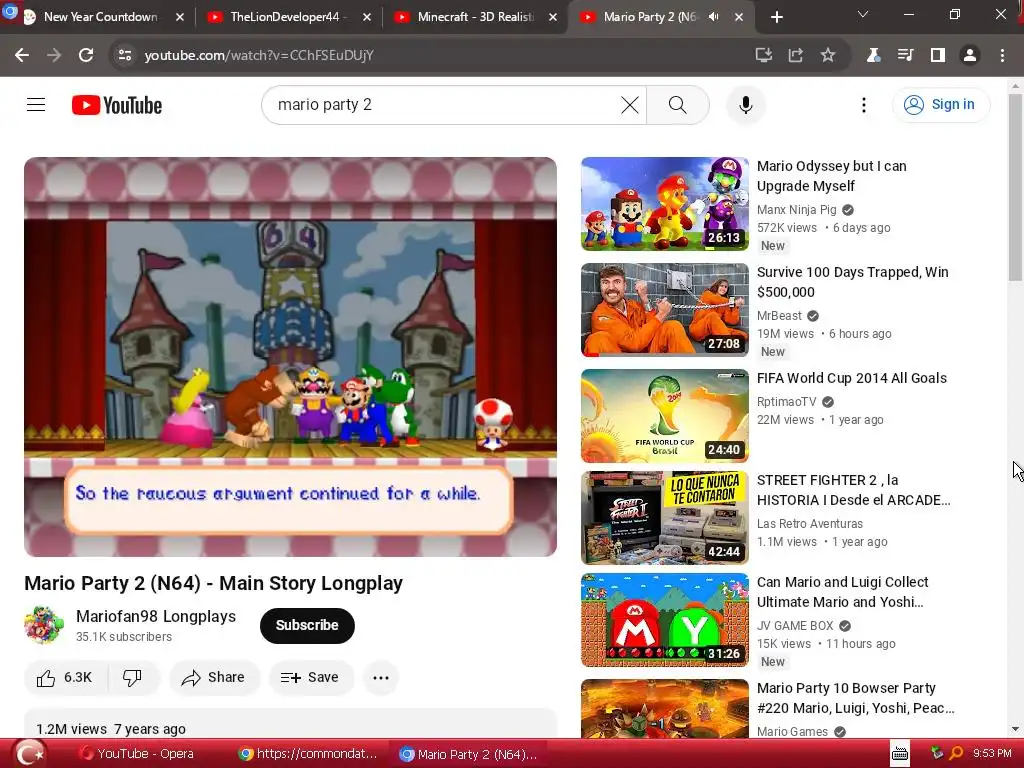
Task: Open the Chrome three-dot menu
Action: click(1002, 56)
